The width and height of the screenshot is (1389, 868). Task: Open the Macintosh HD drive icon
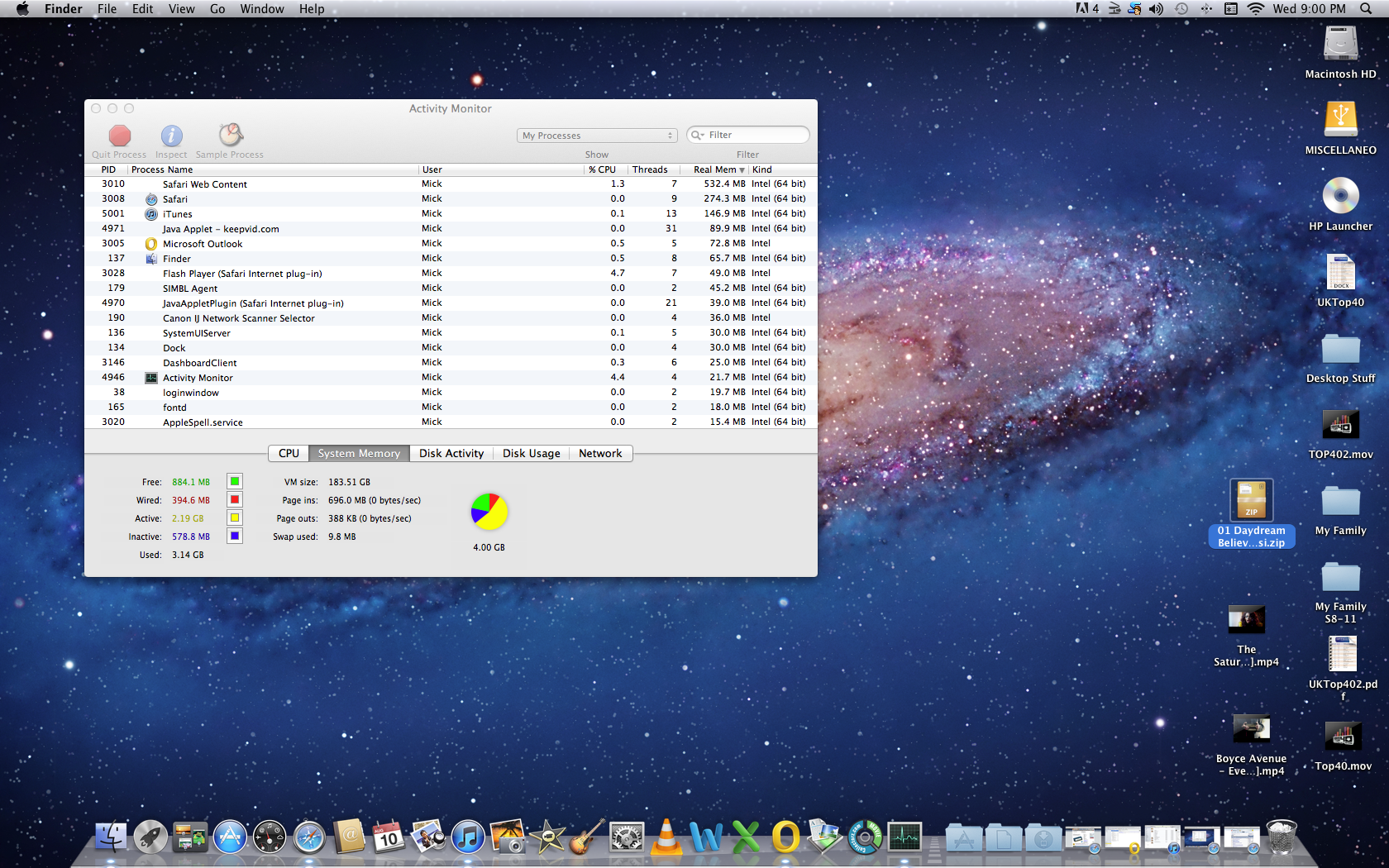tap(1340, 45)
